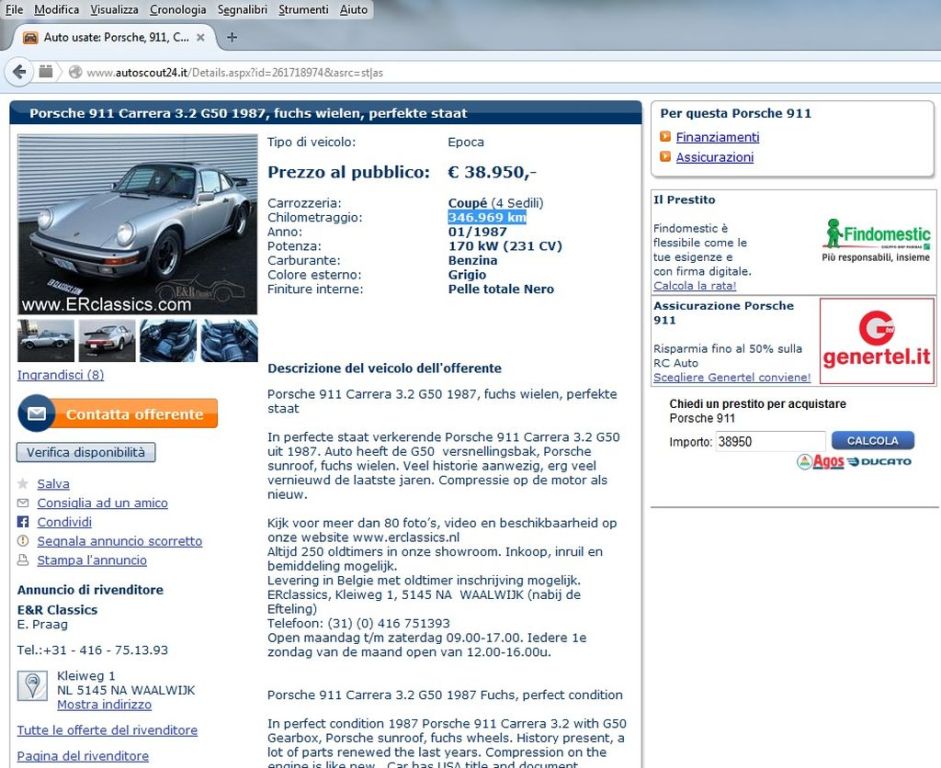
Task: Open a new tab with plus button
Action: tap(232, 37)
